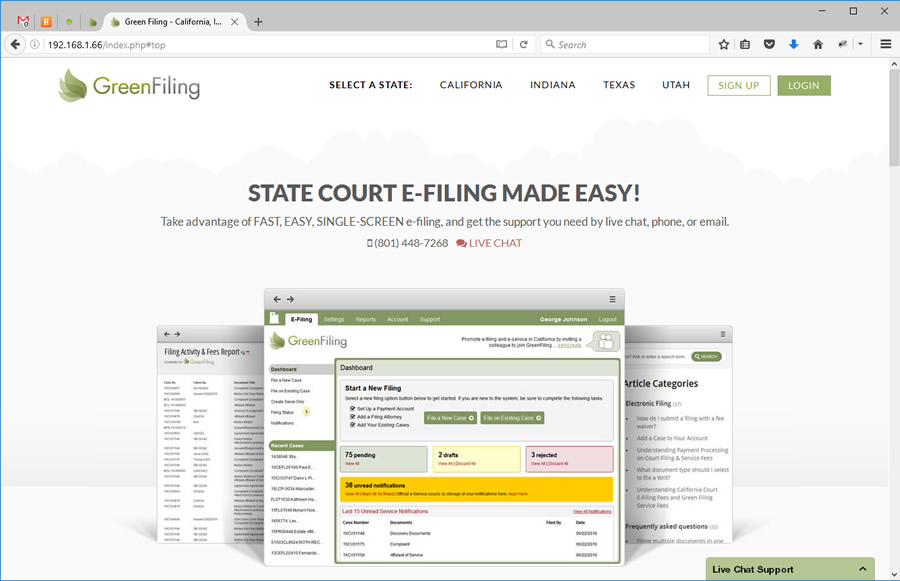This screenshot has width=900, height=581.
Task: Open the Live Chat Support bar
Action: pyautogui.click(x=790, y=569)
